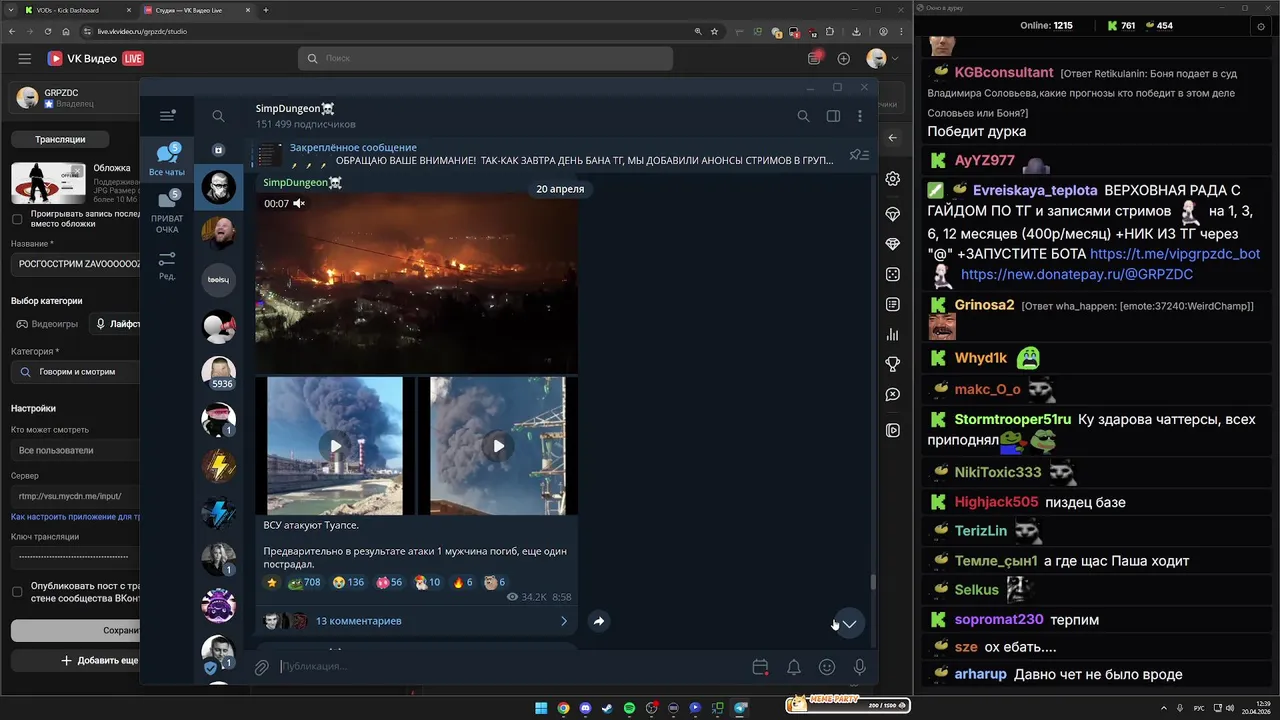
Task: Select the ПРИВАТ ОЧКА folder
Action: point(167,212)
